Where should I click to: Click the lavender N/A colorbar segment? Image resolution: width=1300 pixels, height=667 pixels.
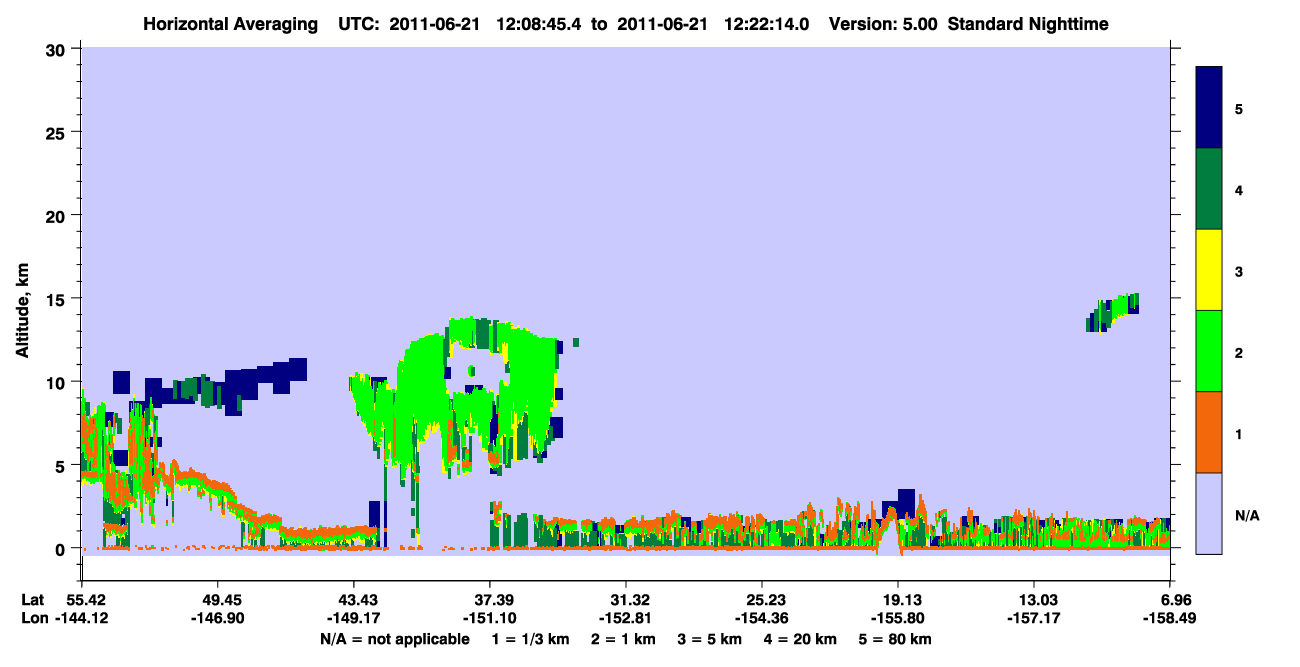1209,513
